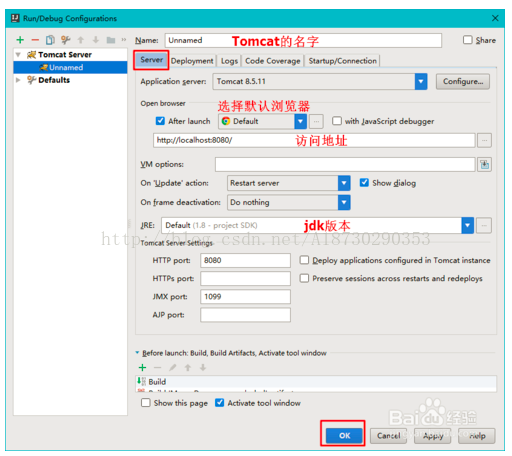512x456 pixels.
Task: Remove selected before launch task
Action: point(158,367)
